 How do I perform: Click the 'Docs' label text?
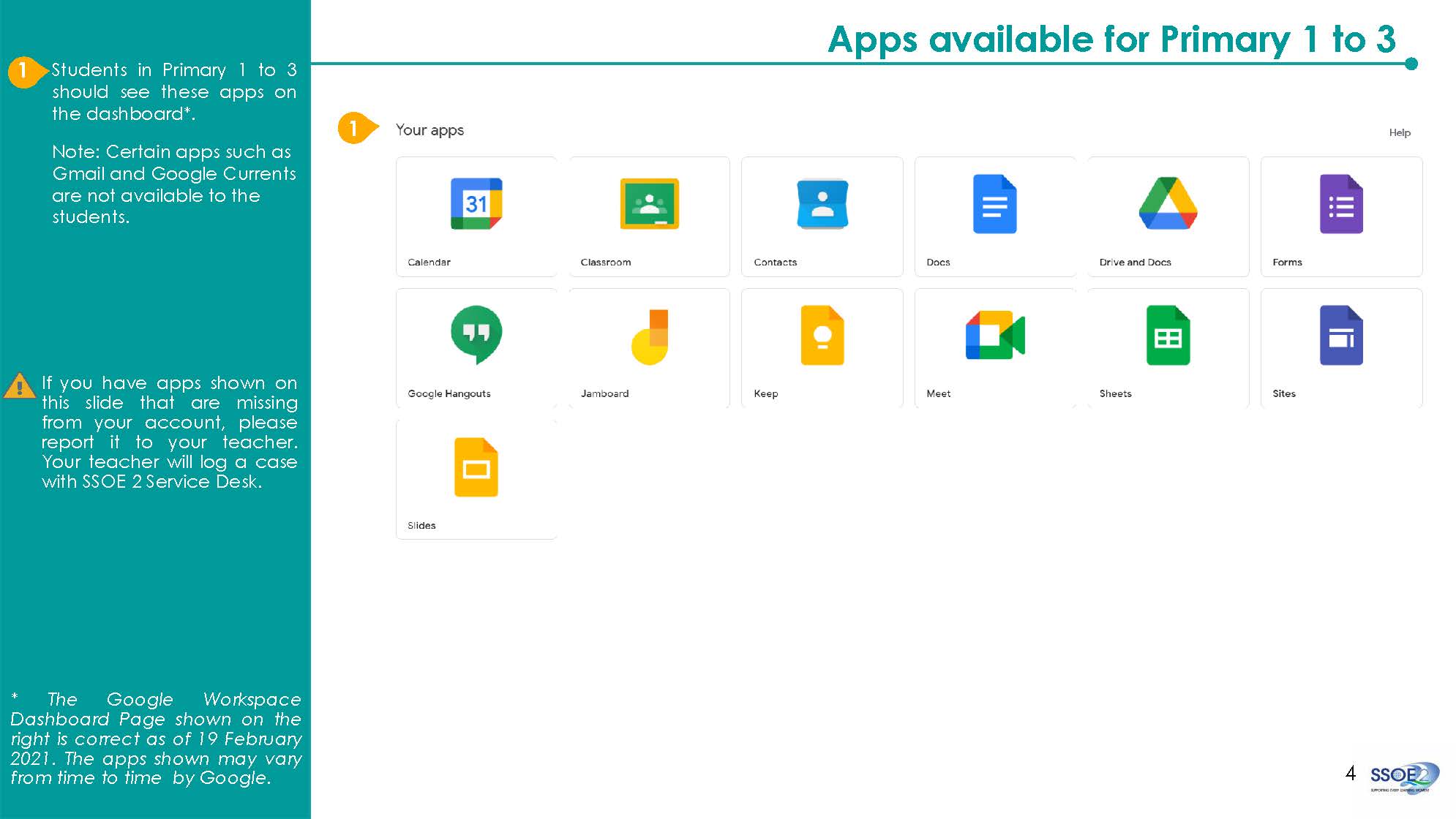click(x=938, y=262)
